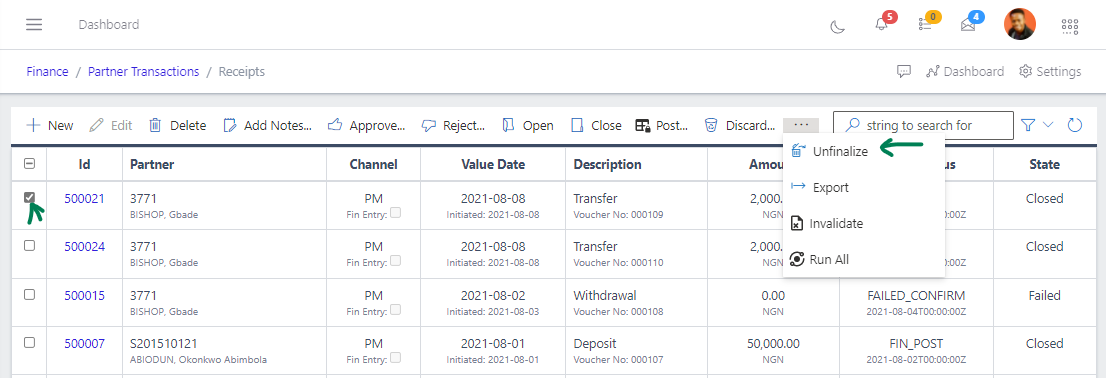
Task: Toggle the three-dots overflow menu
Action: (x=801, y=125)
